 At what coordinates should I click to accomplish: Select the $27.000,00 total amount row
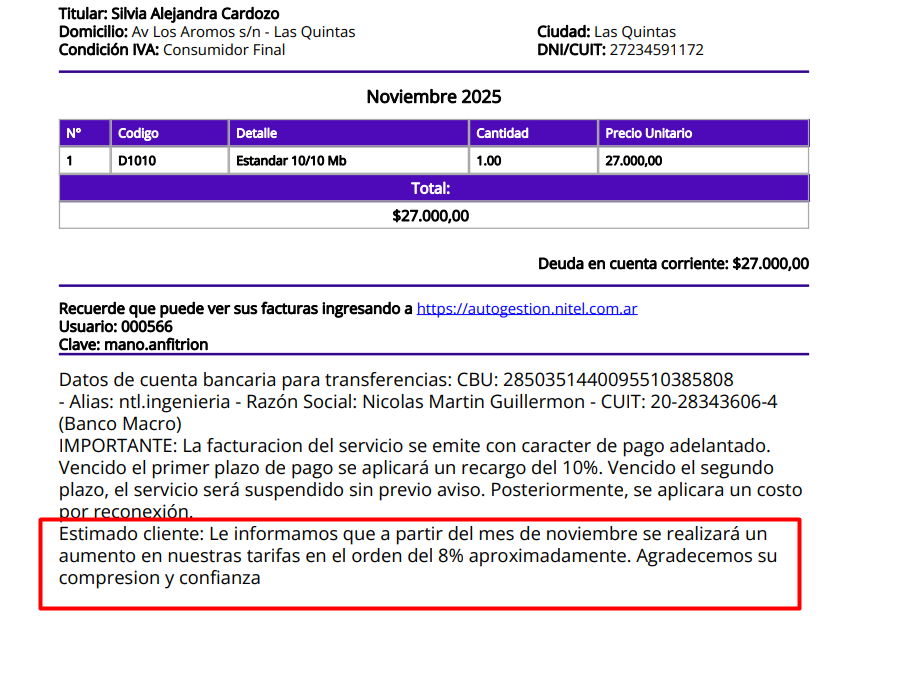pos(433,215)
